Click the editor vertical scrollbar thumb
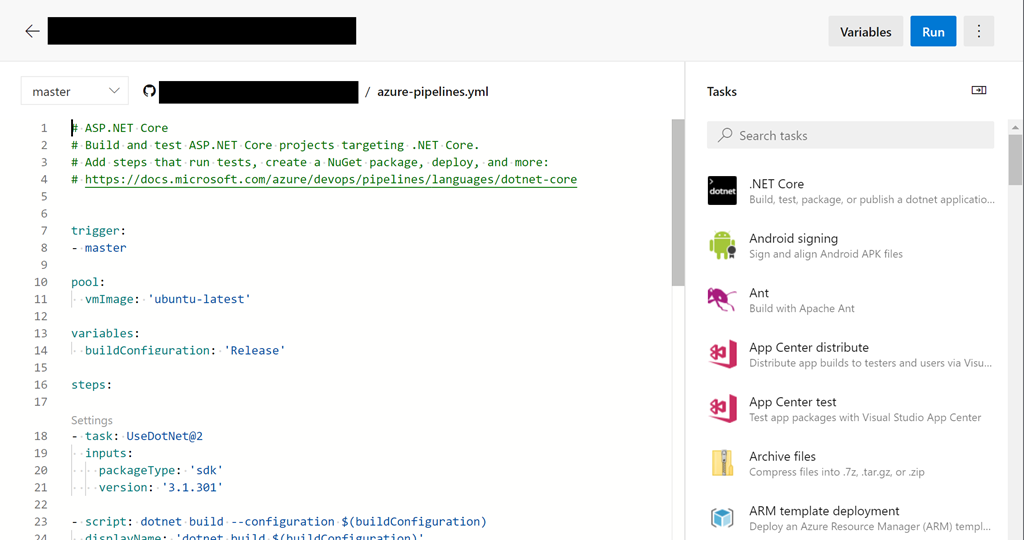This screenshot has width=1024, height=540. [x=678, y=202]
